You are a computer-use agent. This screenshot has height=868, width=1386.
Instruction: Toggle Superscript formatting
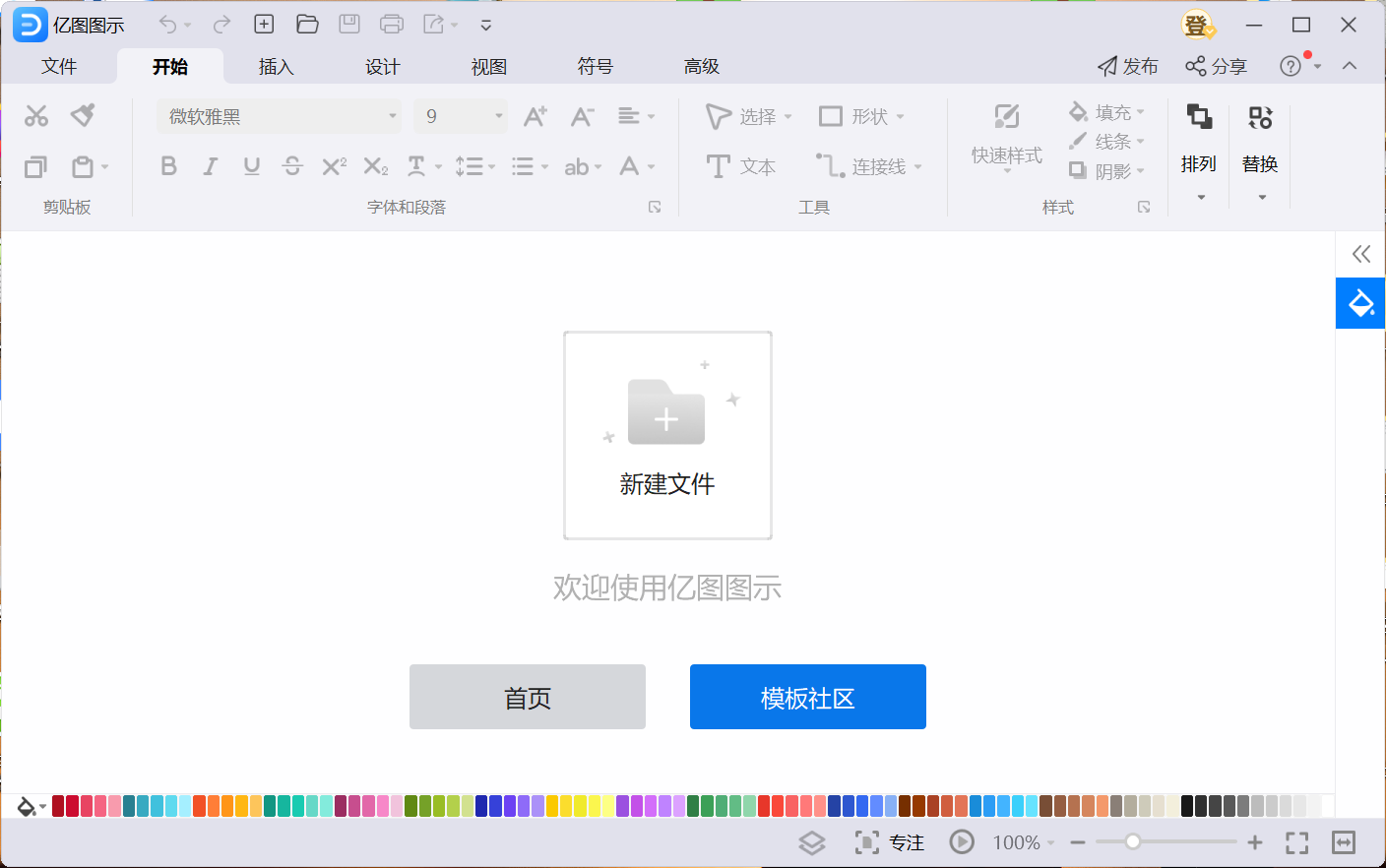pos(335,166)
